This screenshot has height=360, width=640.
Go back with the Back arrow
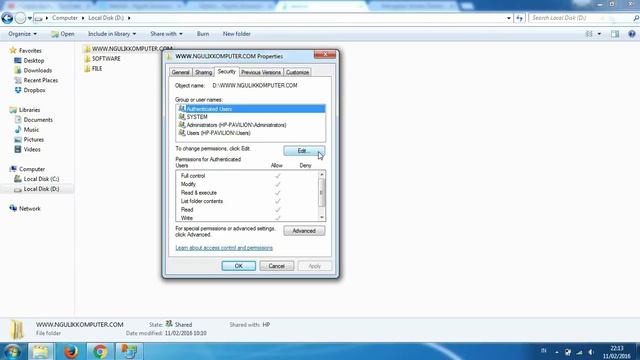(7, 18)
